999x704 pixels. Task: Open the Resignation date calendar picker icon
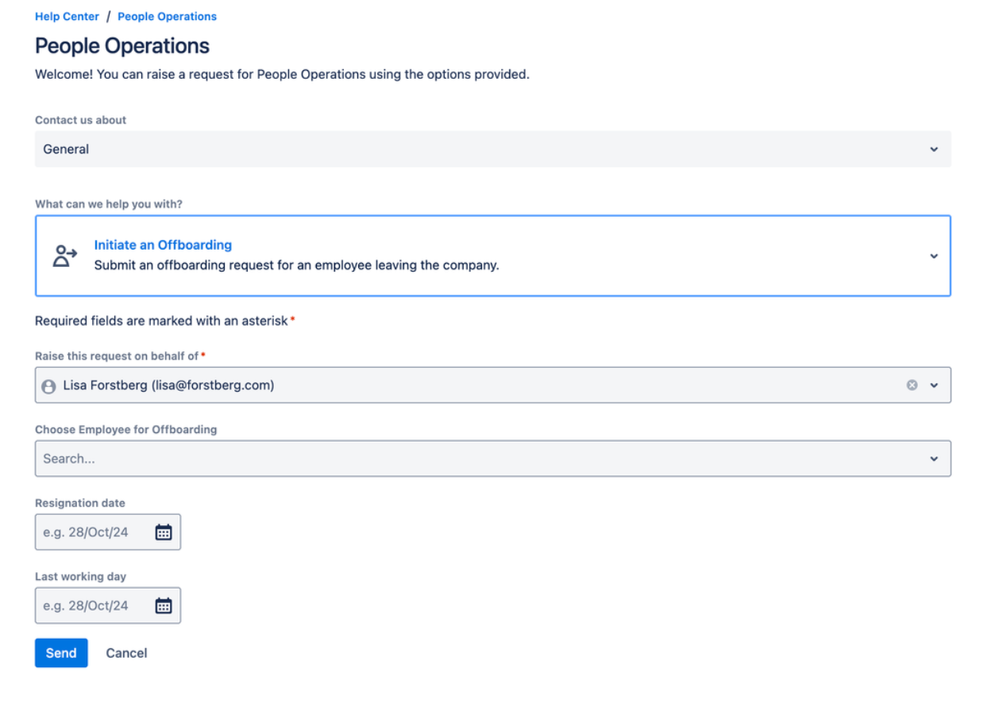coord(164,532)
